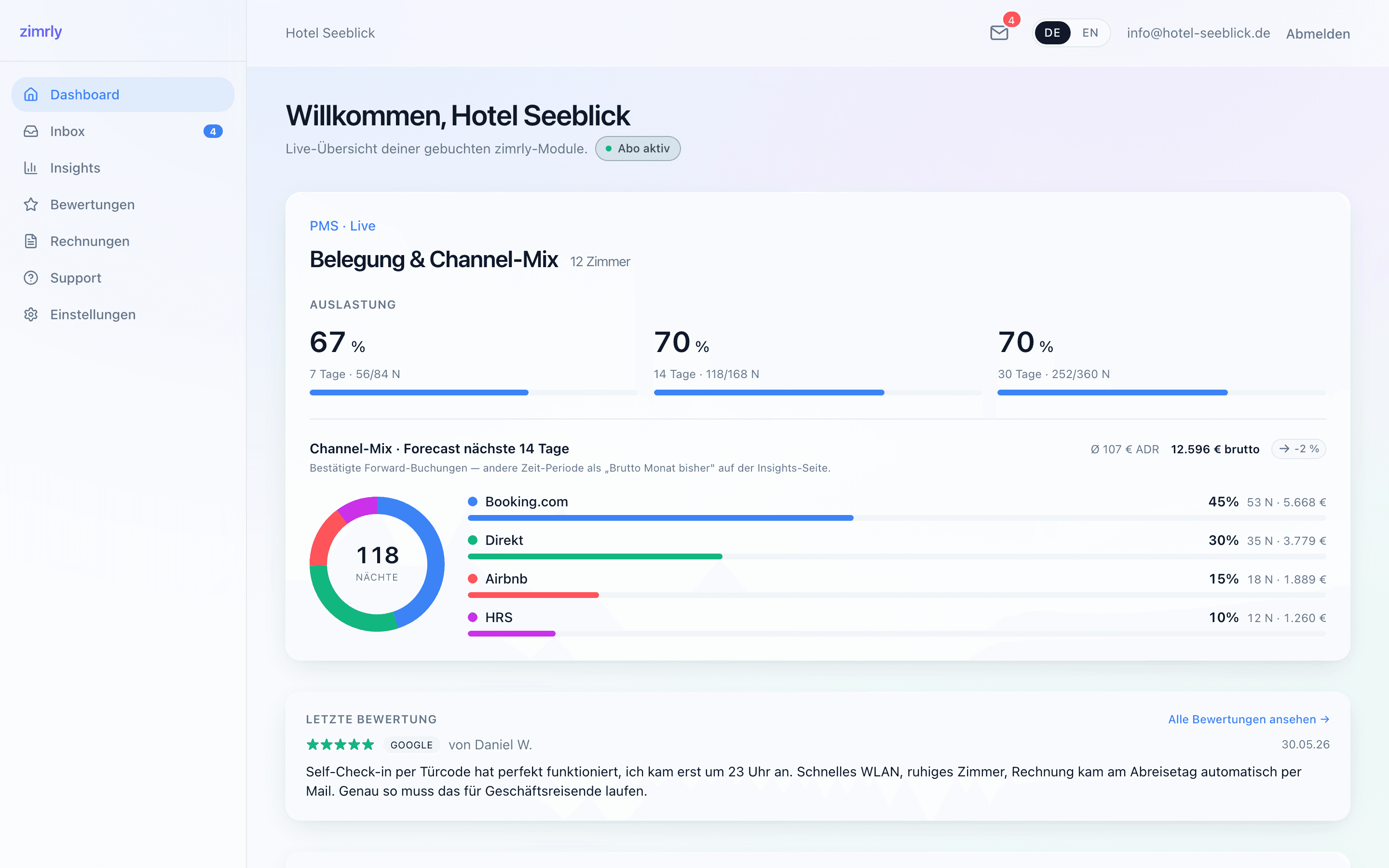Click the Ø 107 € ADR value
This screenshot has width=1389, height=868.
(1124, 449)
